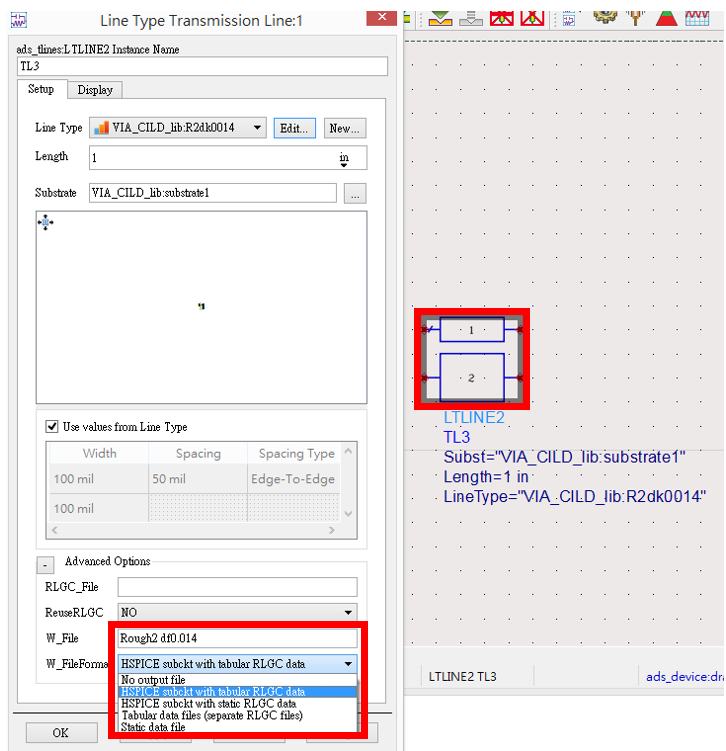Image resolution: width=726 pixels, height=751 pixels.
Task: Click the Substrate text field
Action: (213, 193)
